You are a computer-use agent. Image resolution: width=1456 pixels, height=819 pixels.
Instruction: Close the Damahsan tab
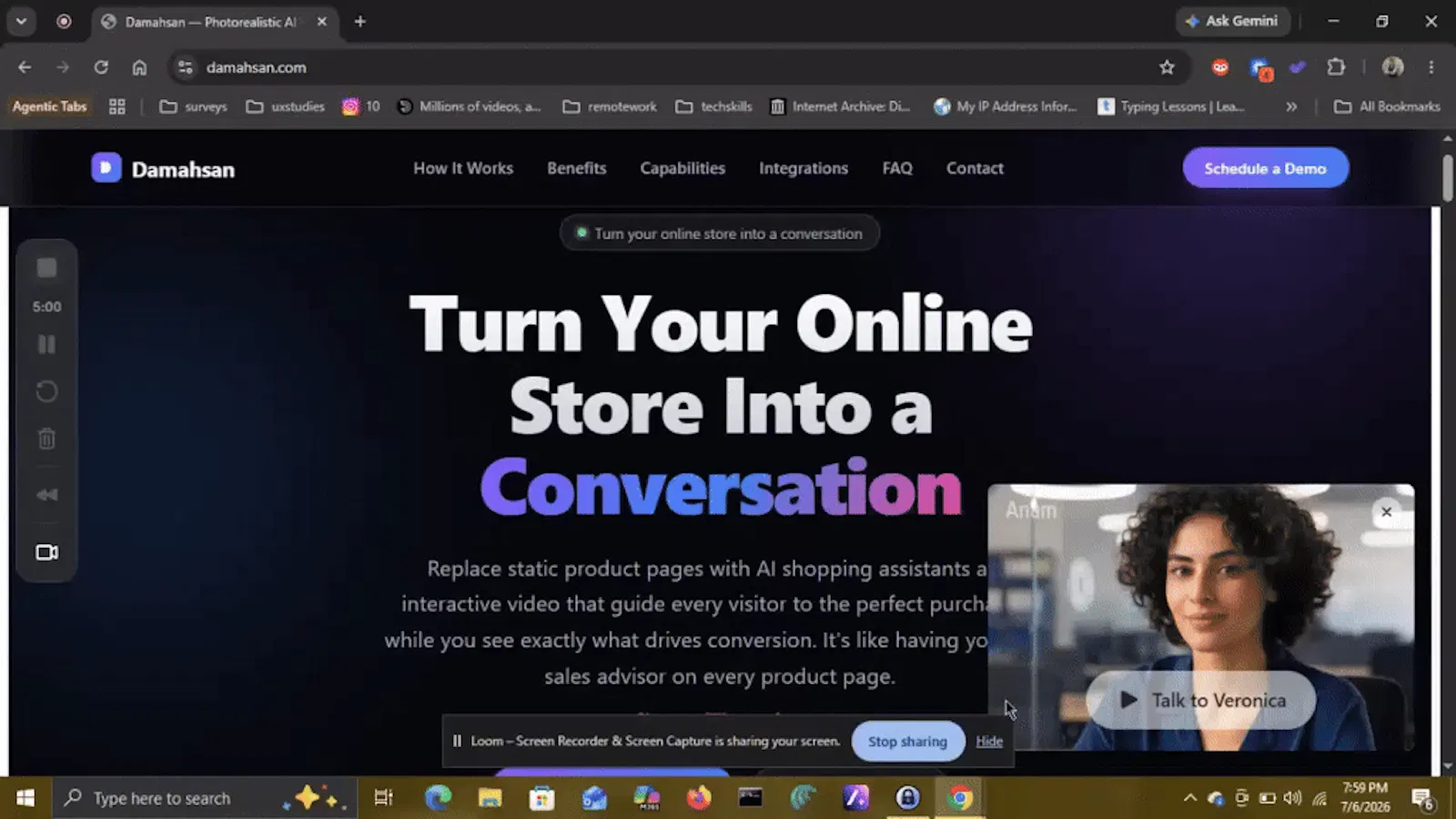[322, 22]
